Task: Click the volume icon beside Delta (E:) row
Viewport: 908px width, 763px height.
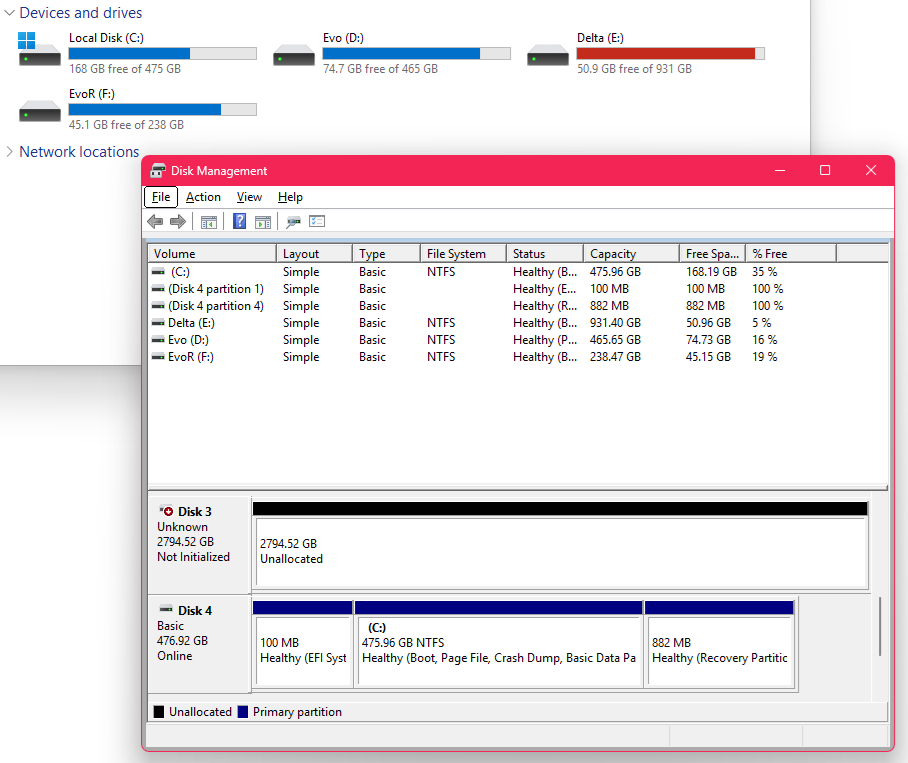Action: coord(158,322)
